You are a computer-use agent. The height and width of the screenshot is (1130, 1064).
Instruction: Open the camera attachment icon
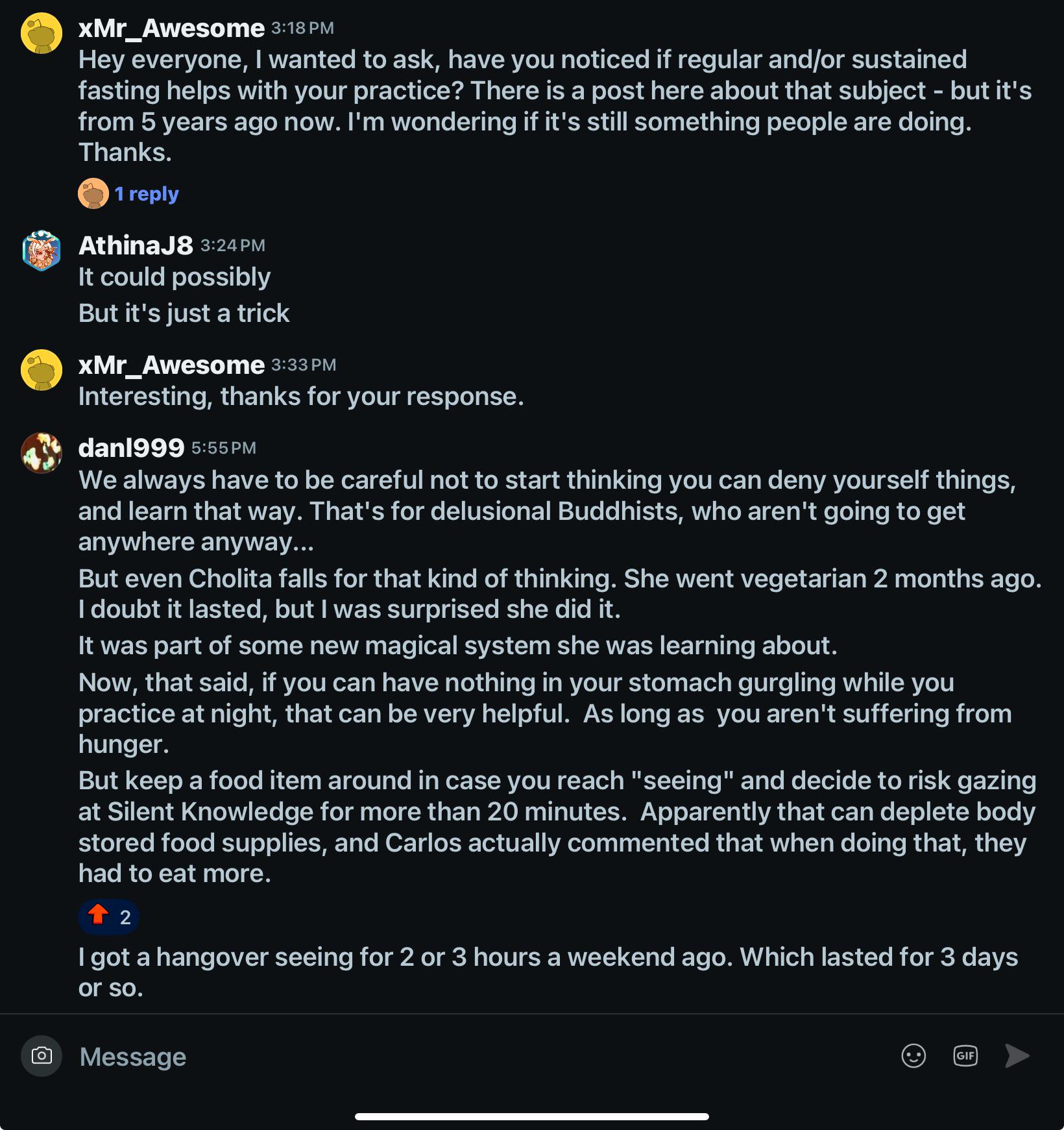[x=42, y=1056]
